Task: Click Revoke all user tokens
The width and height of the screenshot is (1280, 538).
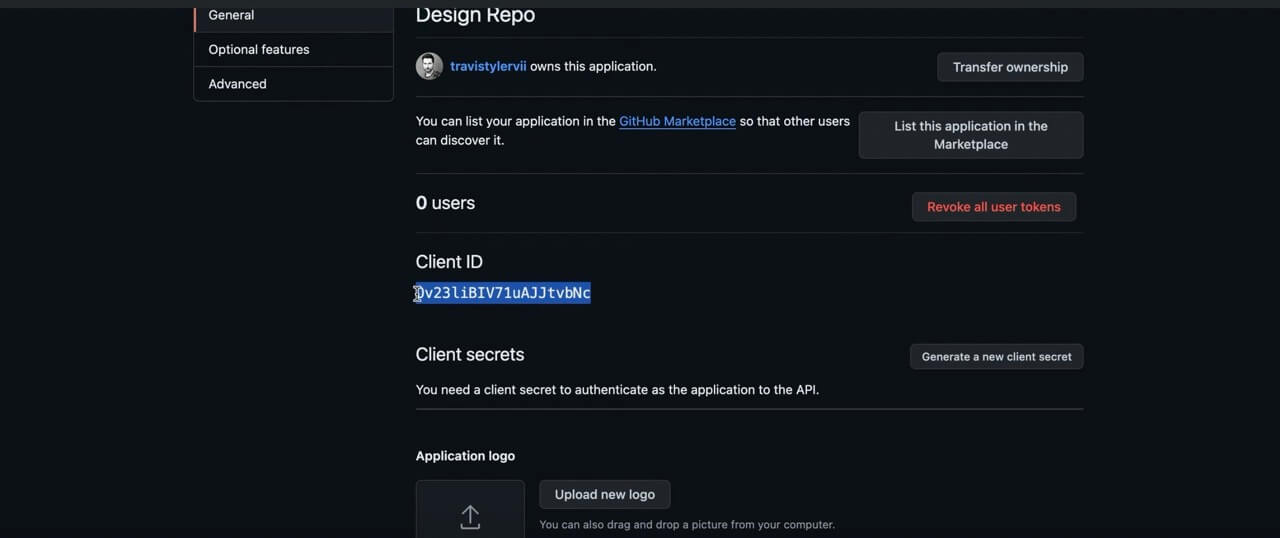Action: (x=993, y=207)
